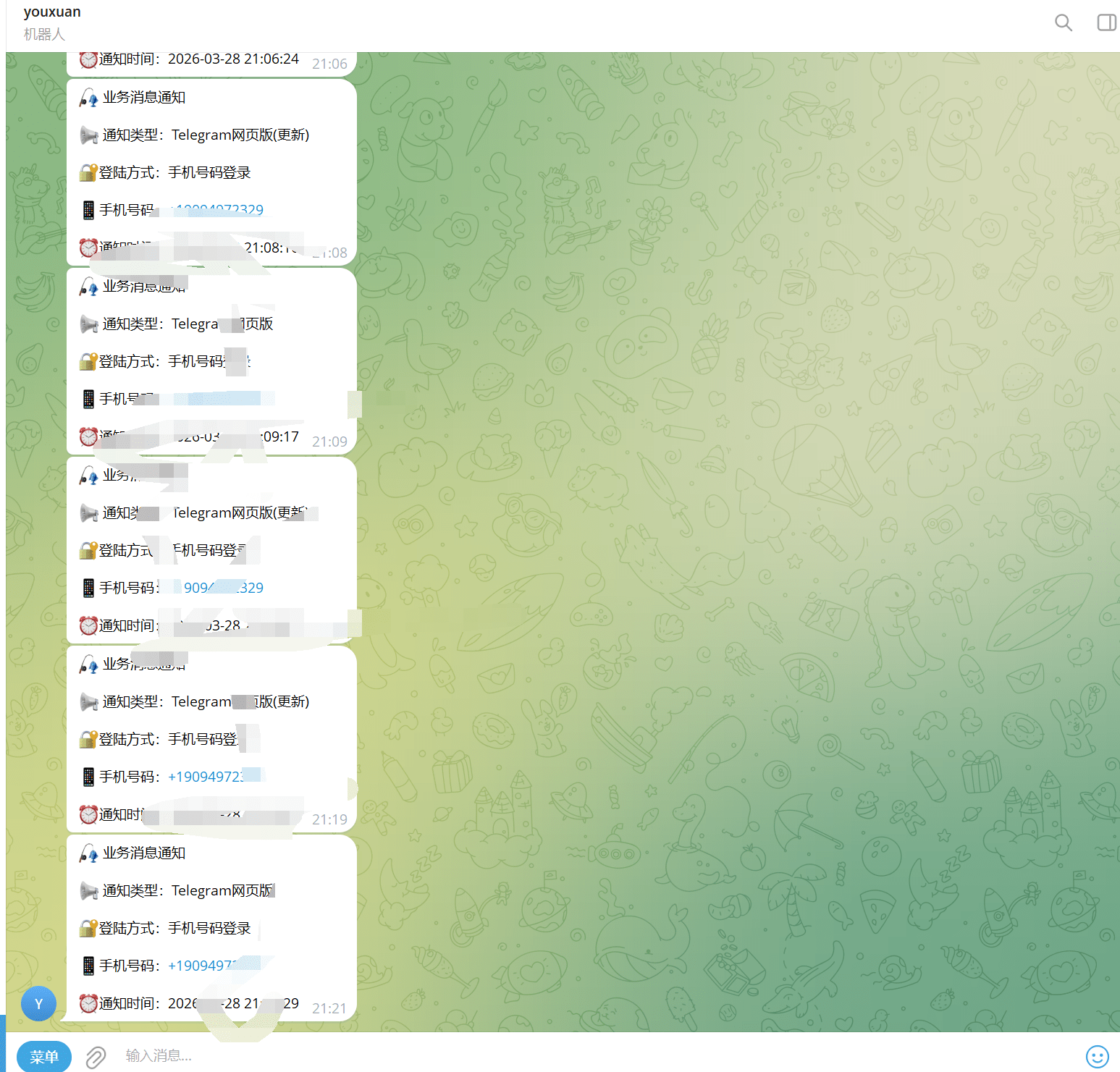Select 通知时间 line in 21:21 message
Screen dimensions: 1120x1072
(x=189, y=1003)
